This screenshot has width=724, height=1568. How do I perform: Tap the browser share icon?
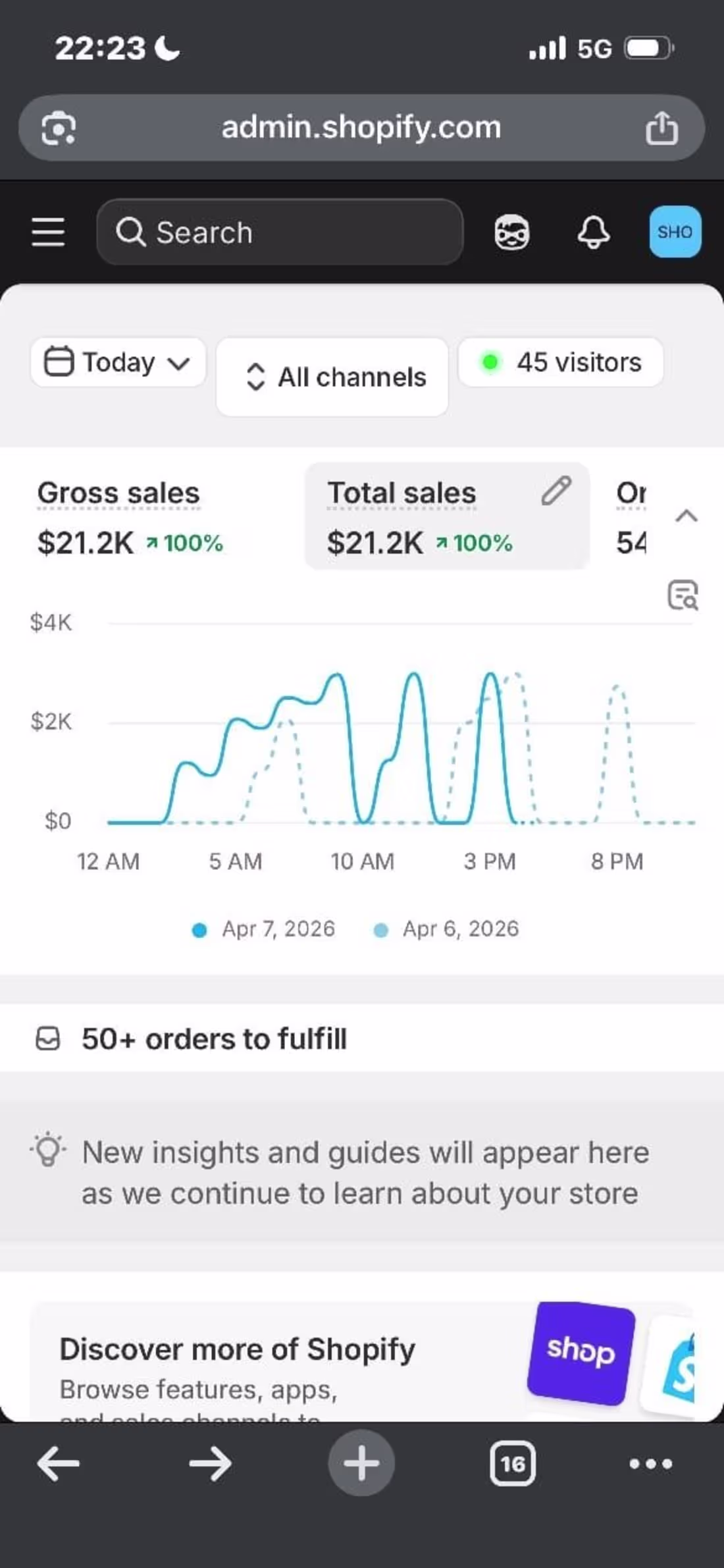tap(661, 127)
